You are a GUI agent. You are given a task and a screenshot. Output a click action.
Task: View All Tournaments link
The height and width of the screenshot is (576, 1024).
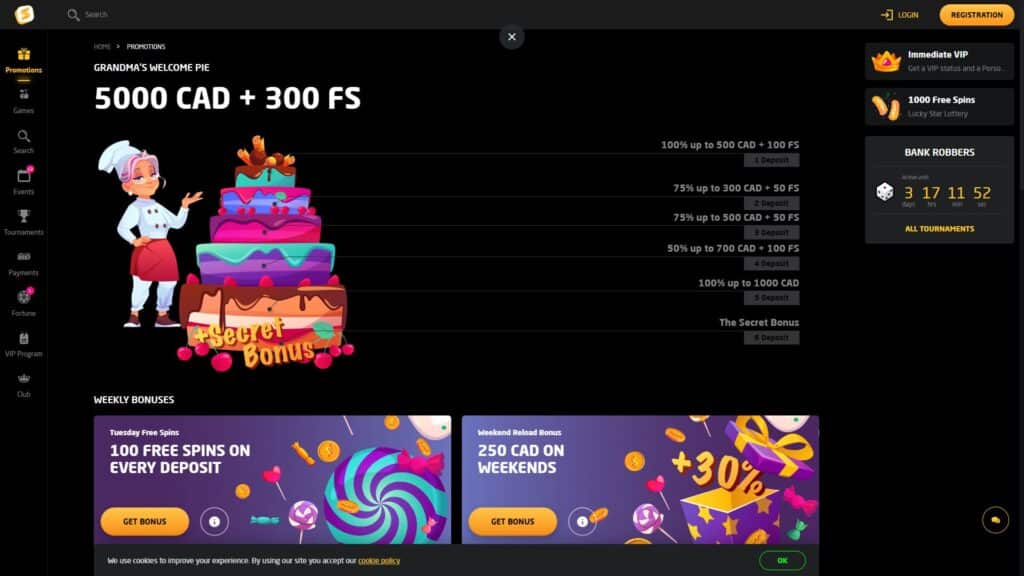click(939, 229)
